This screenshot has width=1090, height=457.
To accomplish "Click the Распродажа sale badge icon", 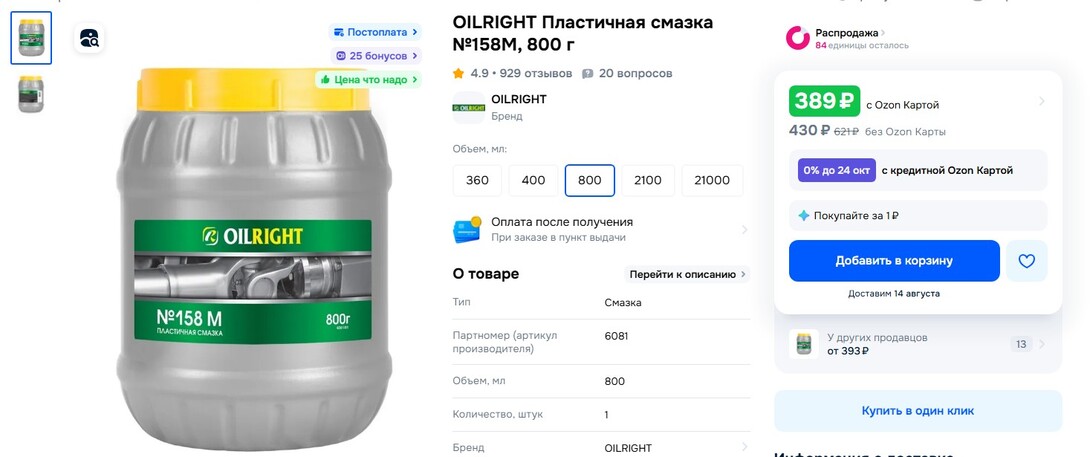I will tap(798, 38).
